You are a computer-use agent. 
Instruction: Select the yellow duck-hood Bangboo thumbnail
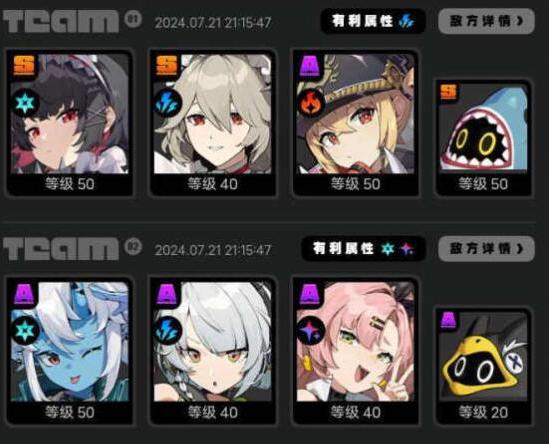pyautogui.click(x=483, y=366)
